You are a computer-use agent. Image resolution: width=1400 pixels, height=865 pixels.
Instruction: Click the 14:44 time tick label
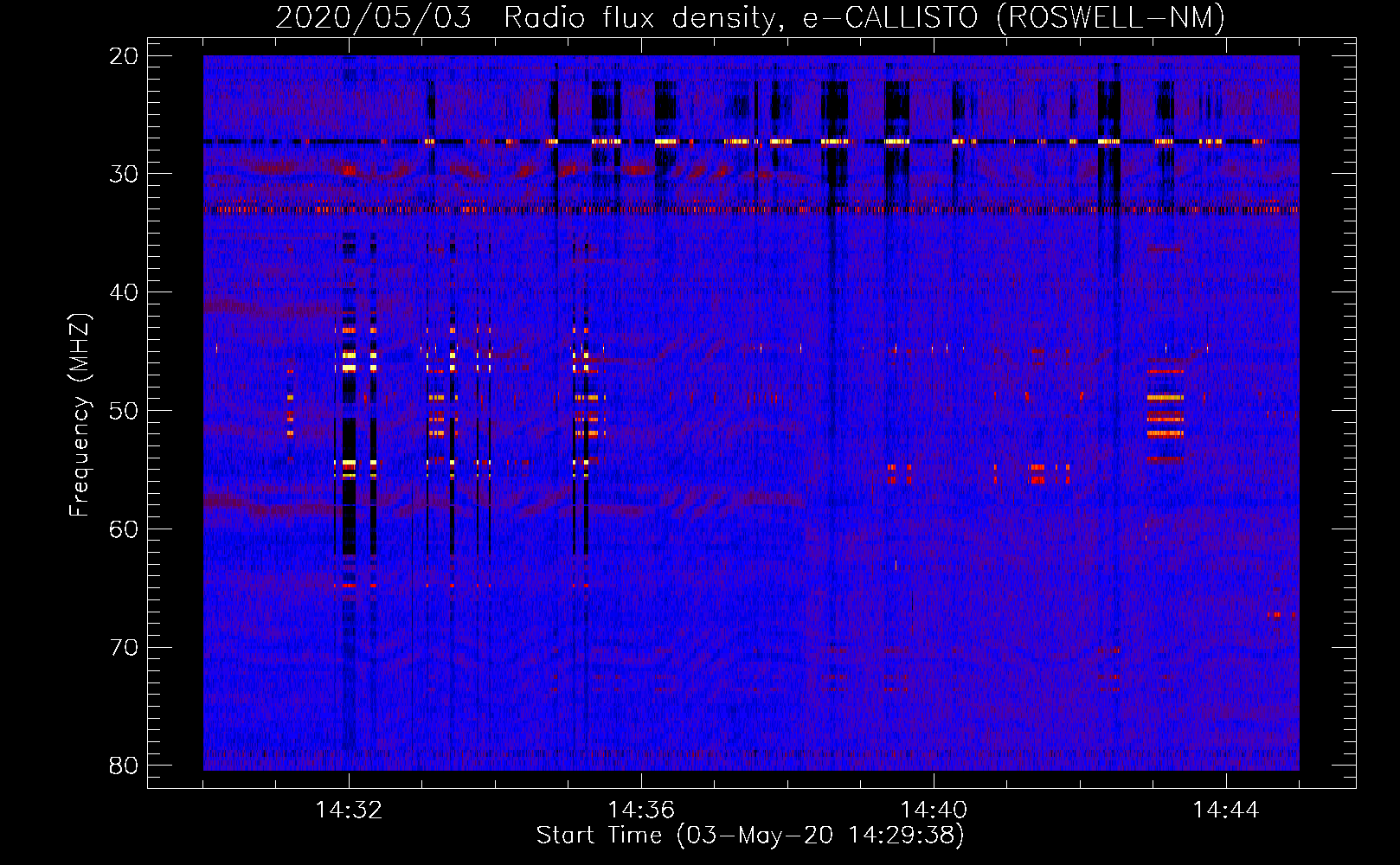[x=1226, y=811]
